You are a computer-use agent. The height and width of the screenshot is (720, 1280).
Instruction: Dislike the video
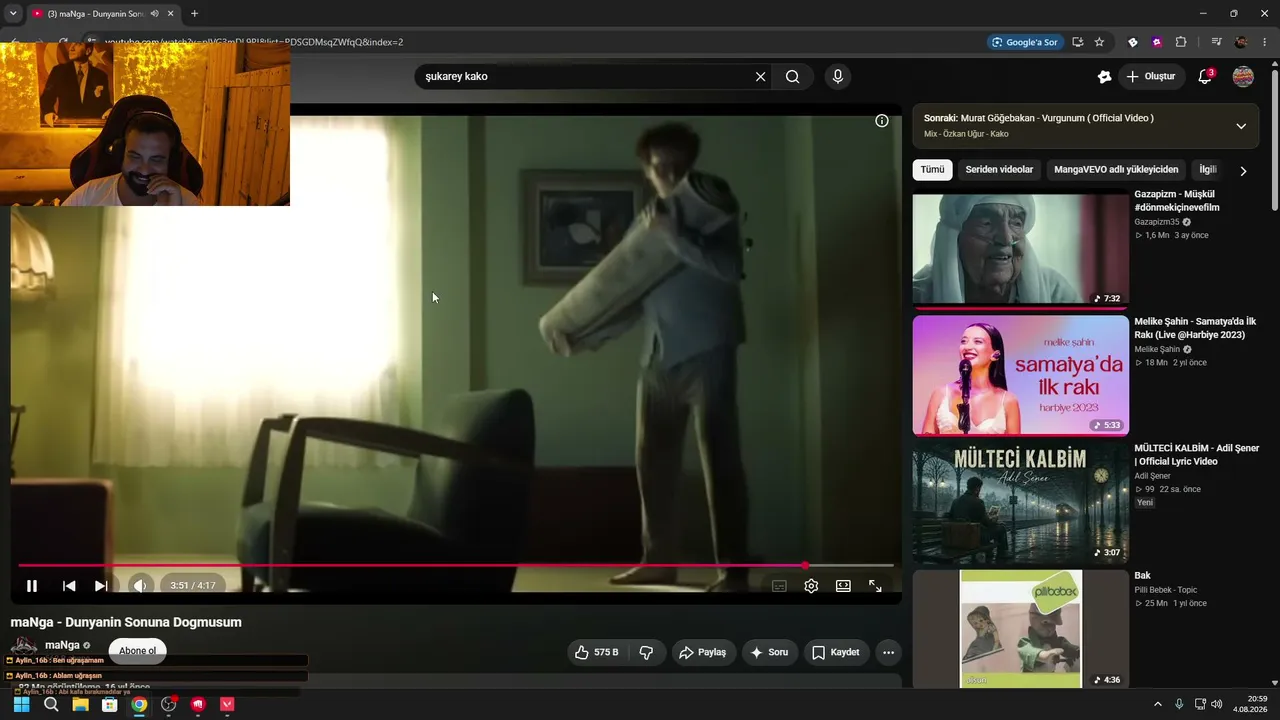pyautogui.click(x=646, y=653)
